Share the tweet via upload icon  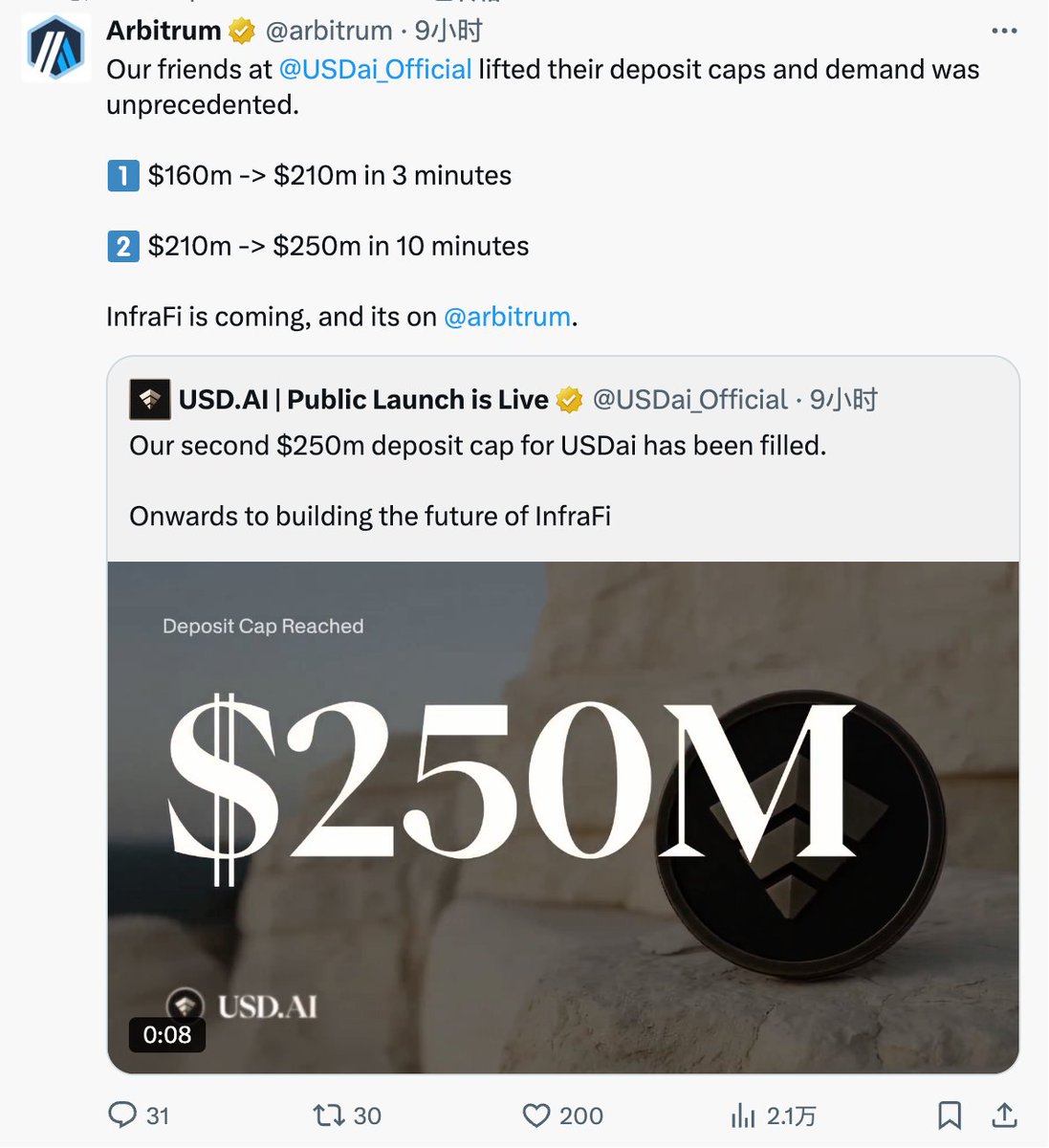pos(1004,1115)
